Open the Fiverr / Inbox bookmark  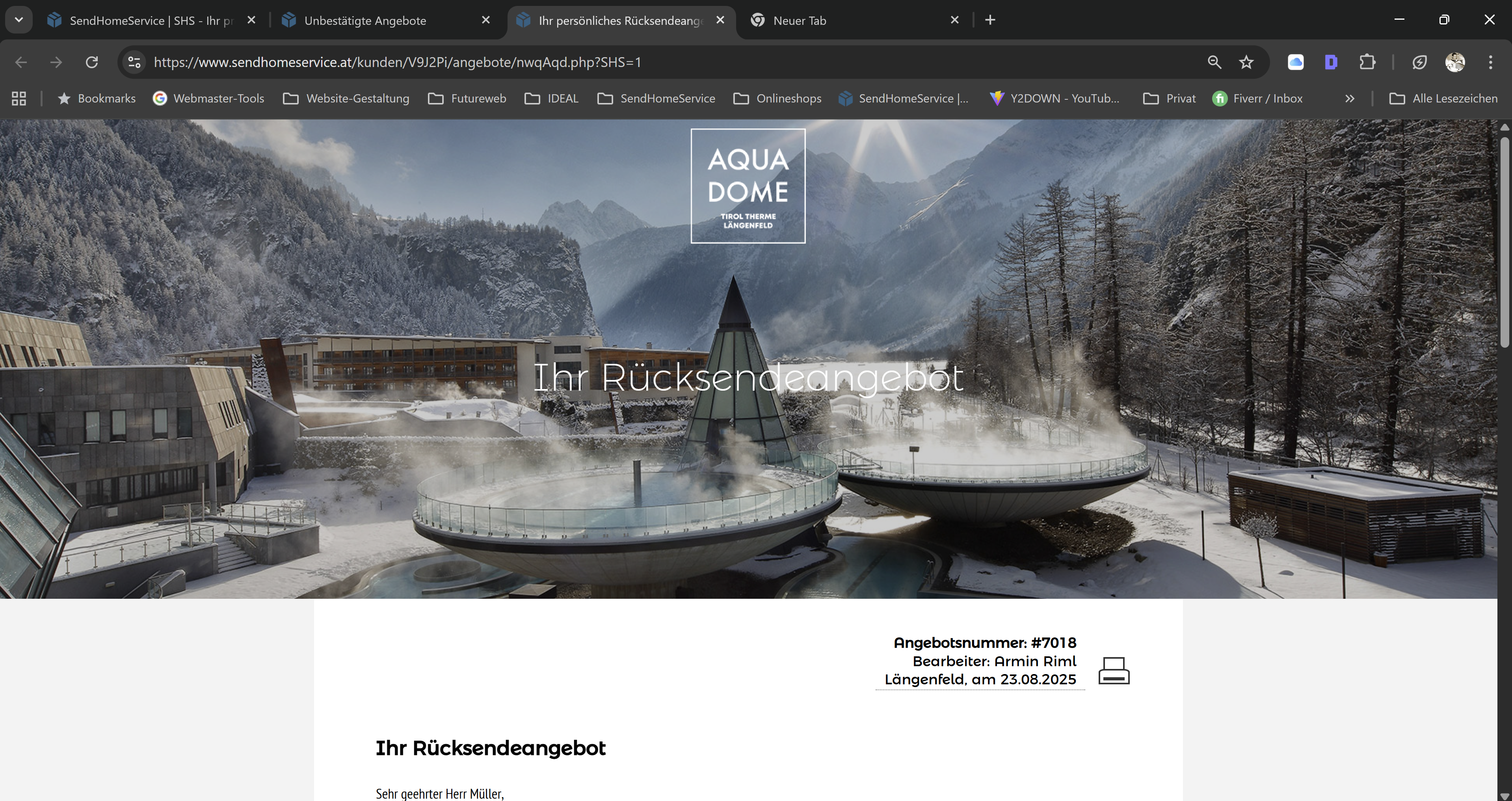(x=1257, y=99)
